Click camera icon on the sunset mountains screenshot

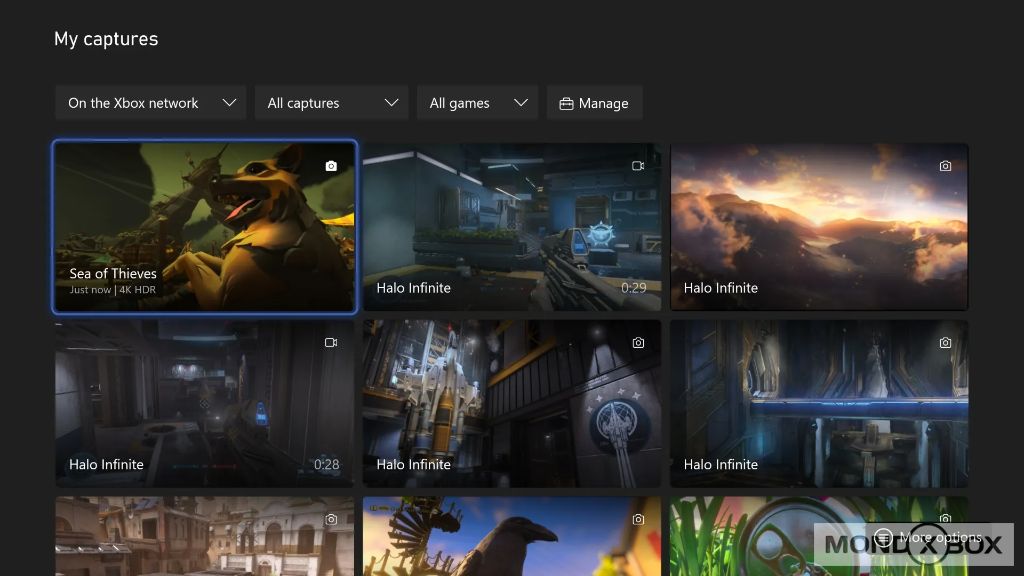tap(945, 166)
